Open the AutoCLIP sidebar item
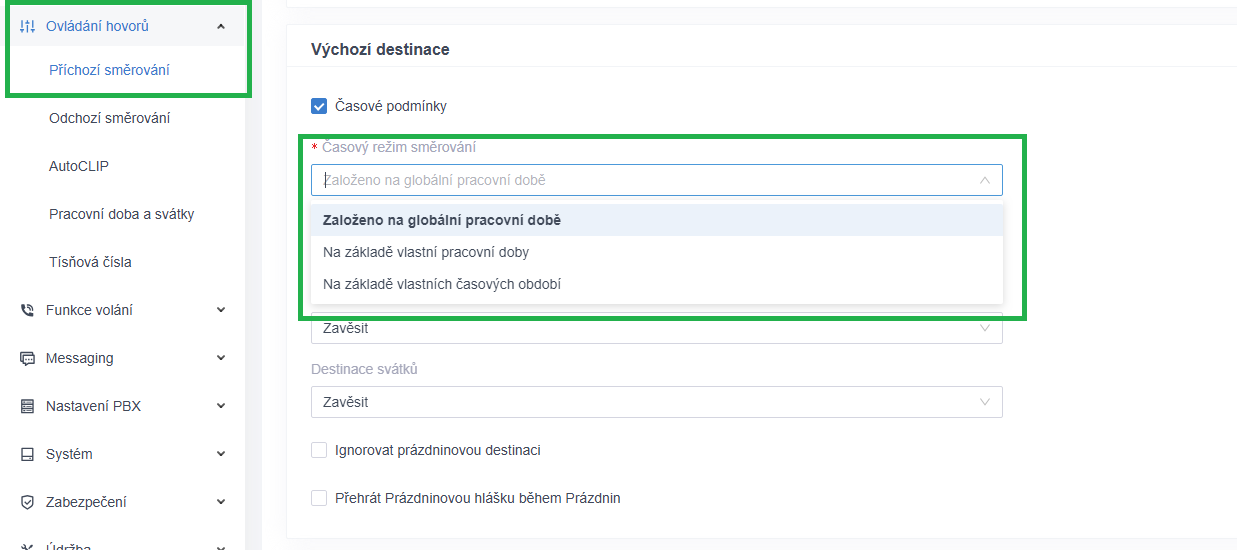Image resolution: width=1237 pixels, height=550 pixels. point(79,166)
